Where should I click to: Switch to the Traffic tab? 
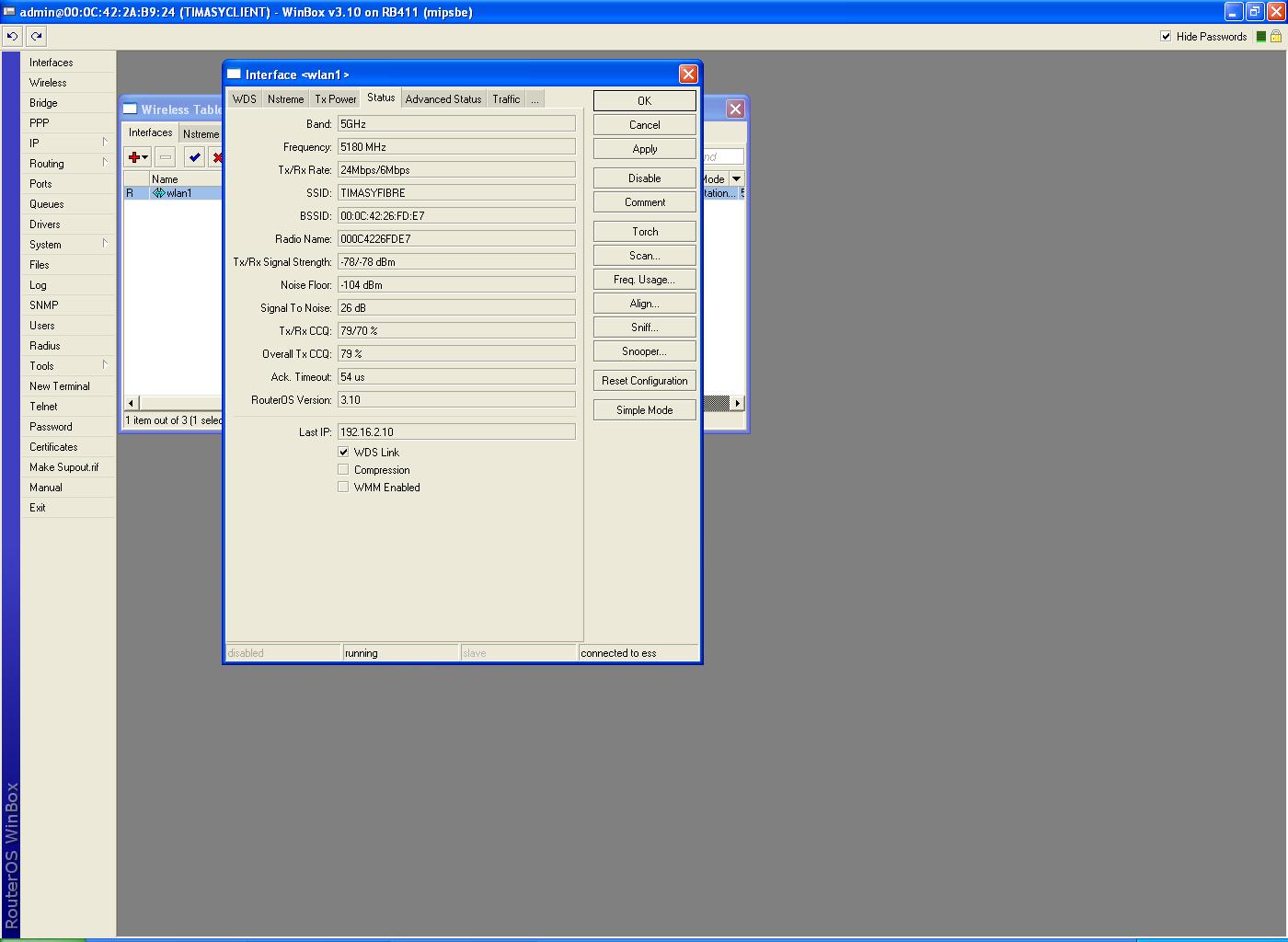tap(506, 99)
